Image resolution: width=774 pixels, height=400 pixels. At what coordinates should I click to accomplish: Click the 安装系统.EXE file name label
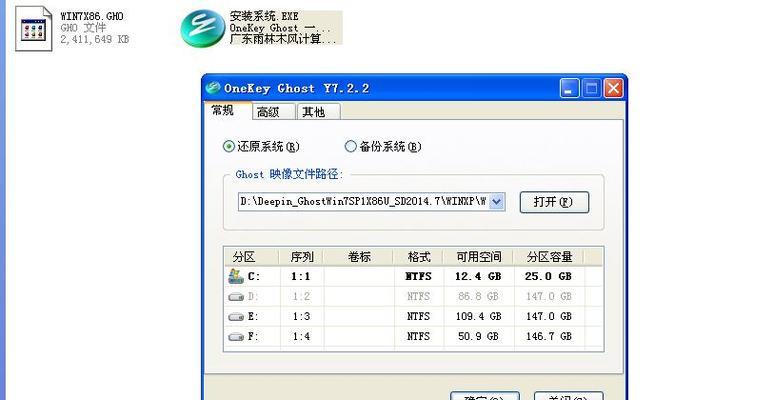coord(264,17)
